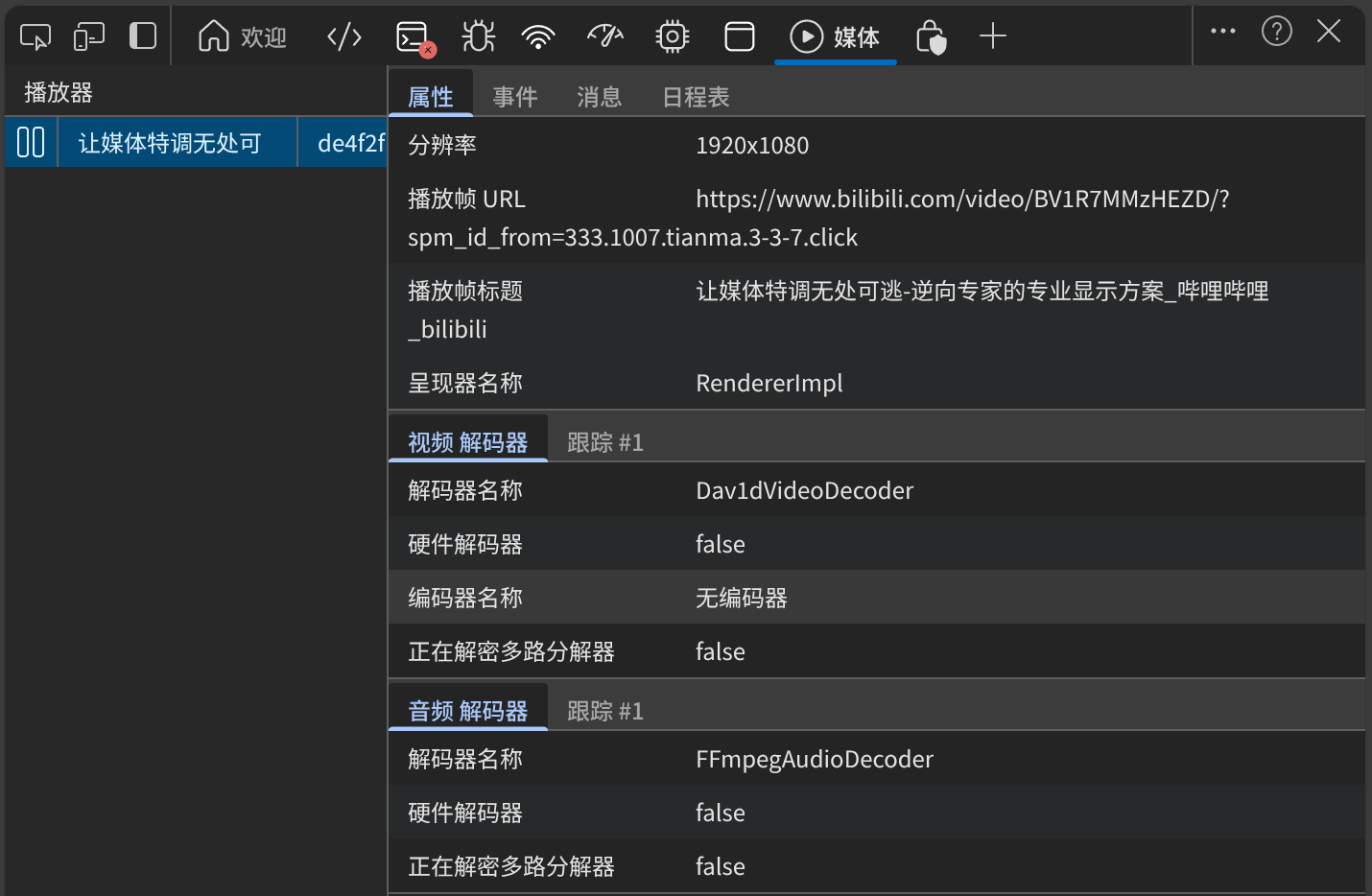The width and height of the screenshot is (1372, 896).
Task: Click the 播放器 panel header
Action: (x=59, y=92)
